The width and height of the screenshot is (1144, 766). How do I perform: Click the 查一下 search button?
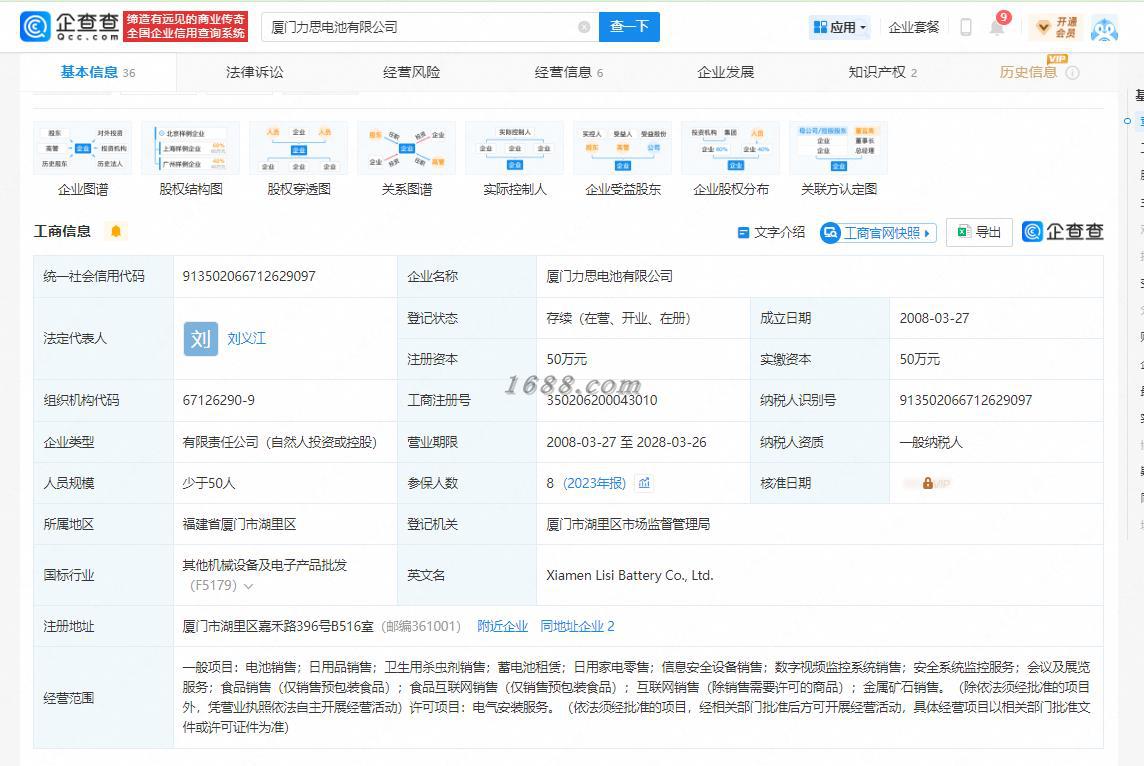629,27
